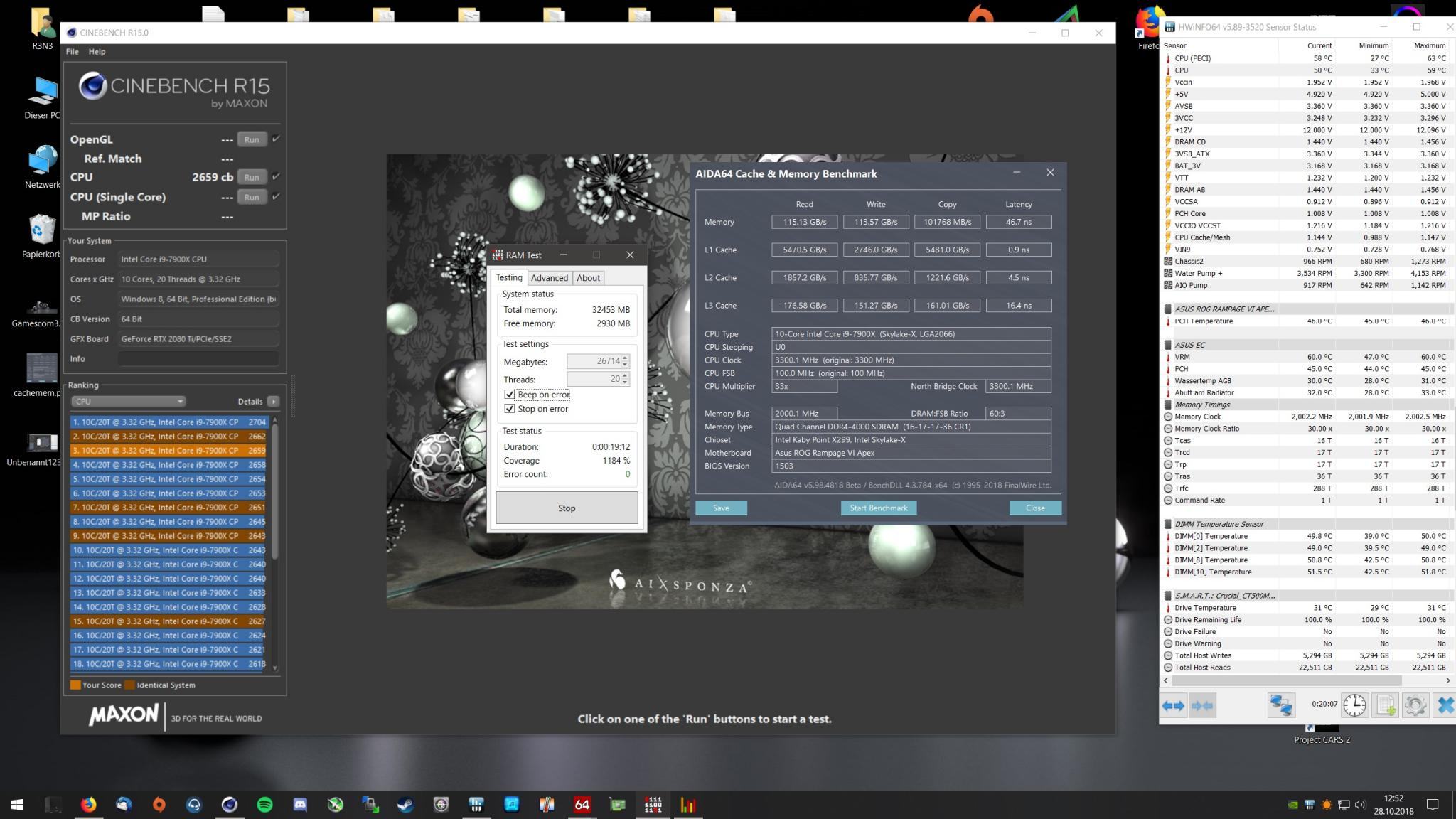
Task: Open the Help menu in Cinebench
Action: point(97,52)
